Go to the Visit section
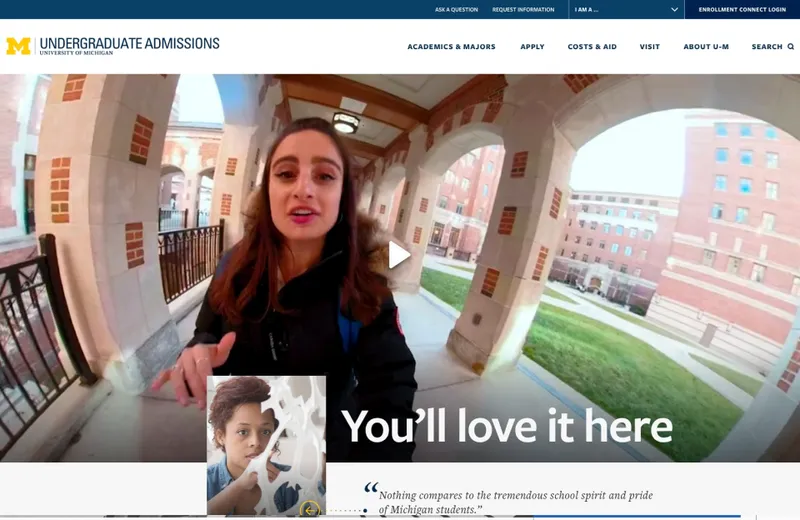 click(x=650, y=47)
